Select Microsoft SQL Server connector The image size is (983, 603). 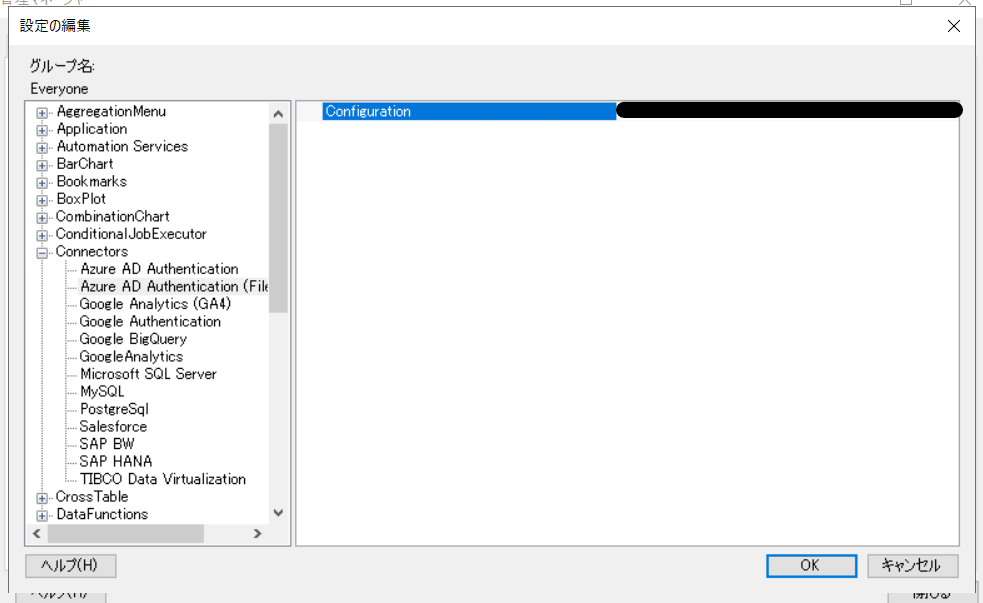pyautogui.click(x=148, y=374)
